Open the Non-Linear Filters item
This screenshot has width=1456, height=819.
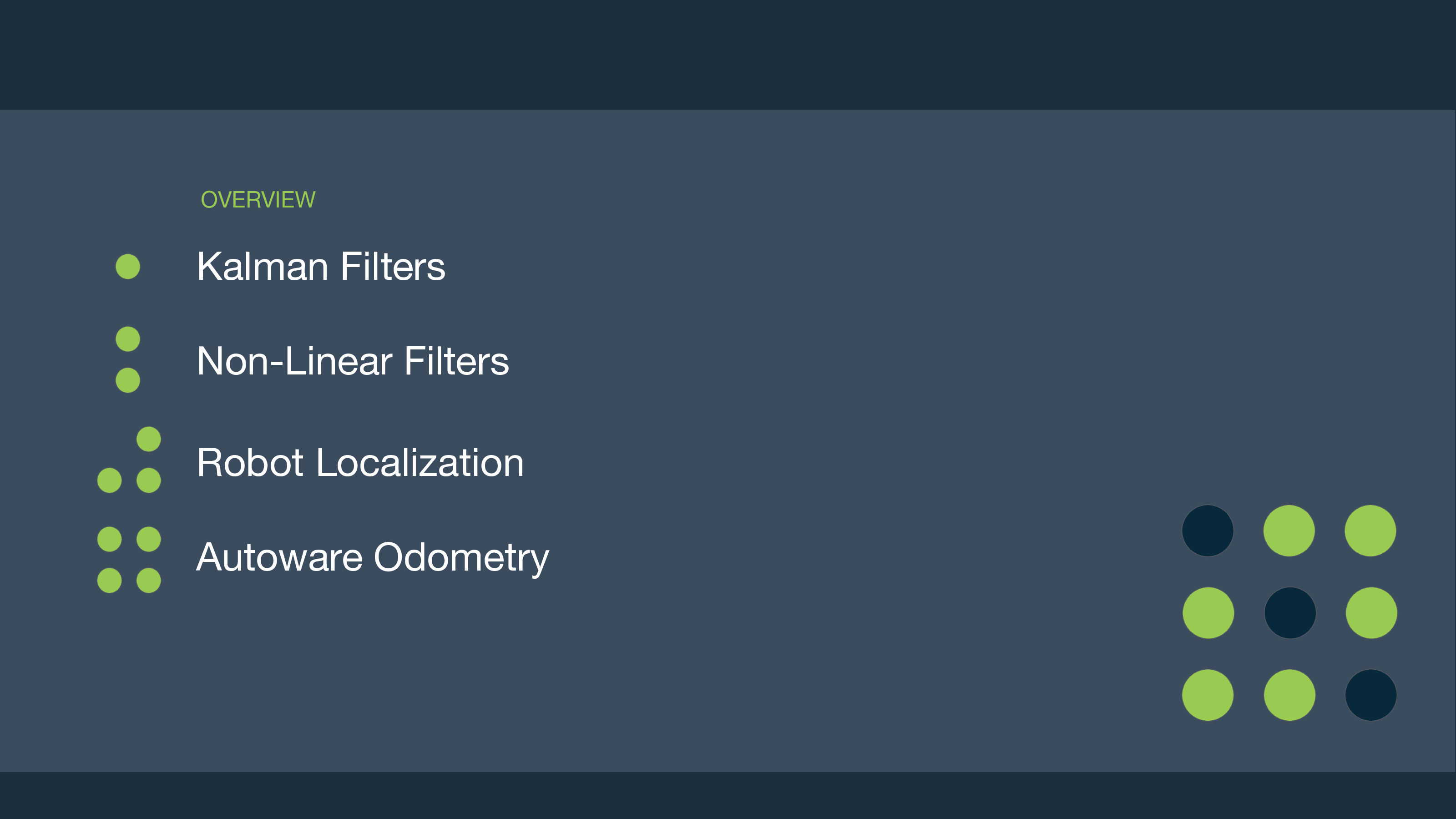click(353, 361)
